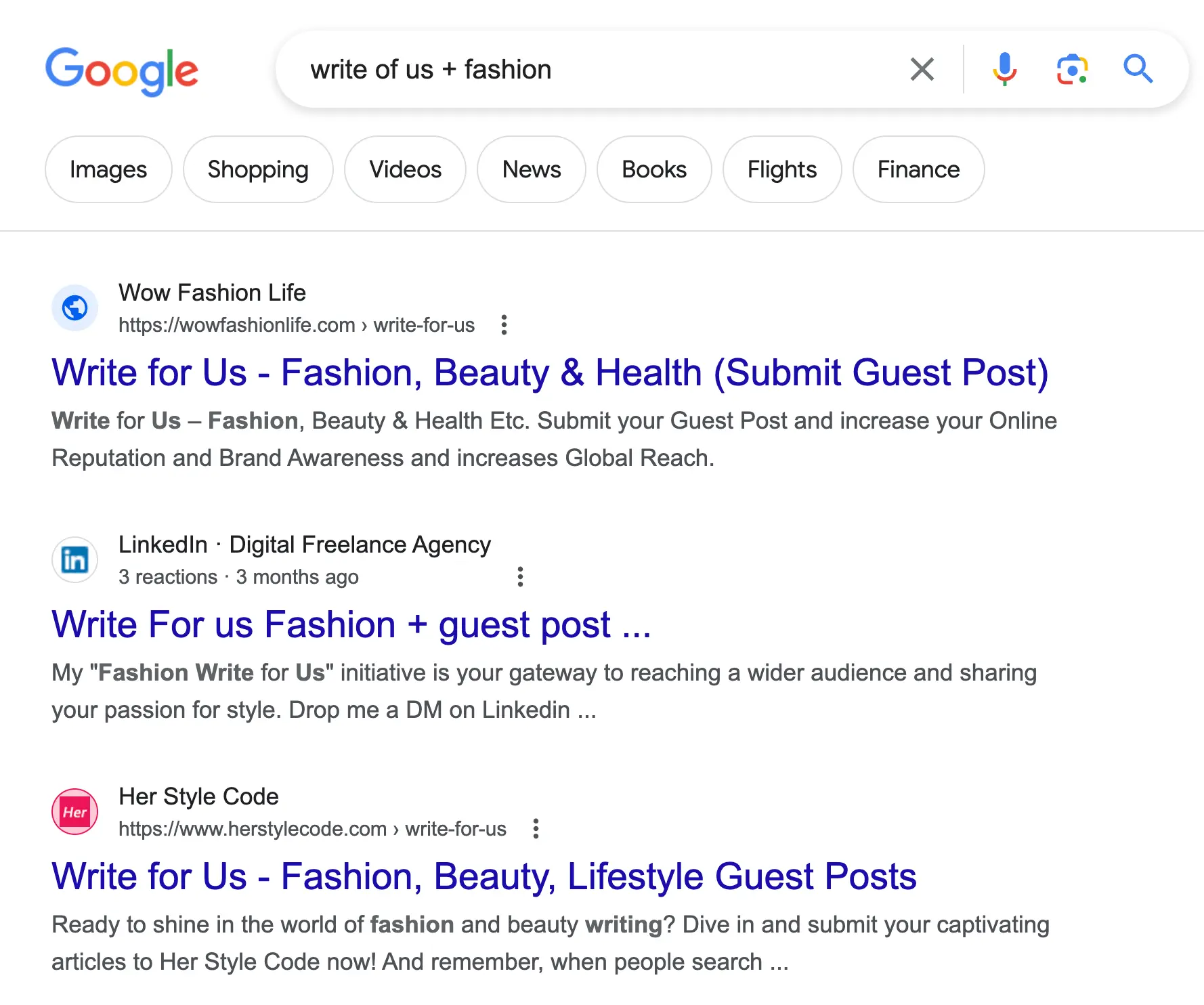The image size is (1204, 1005).
Task: Click the Her Style Code favicon
Action: point(75,812)
